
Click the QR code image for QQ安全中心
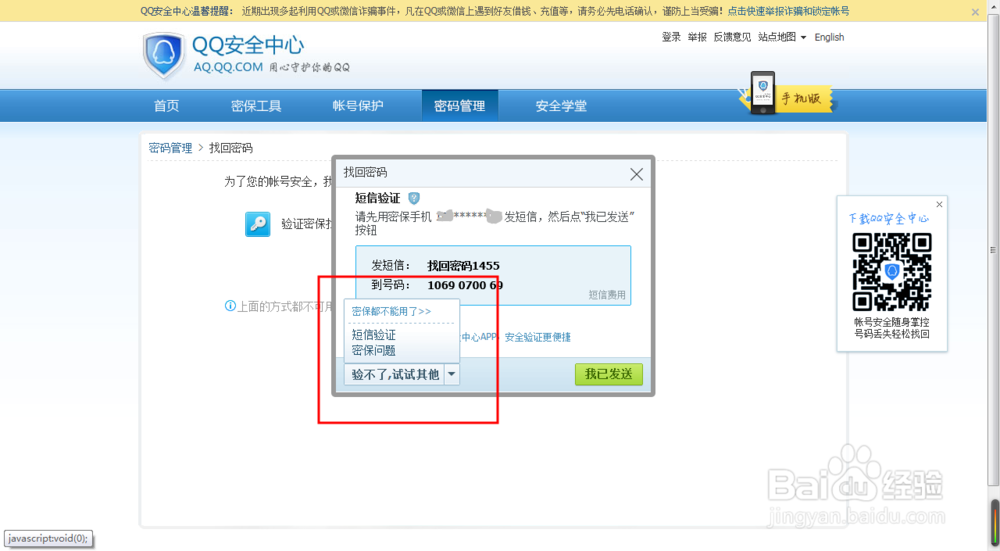click(x=892, y=272)
